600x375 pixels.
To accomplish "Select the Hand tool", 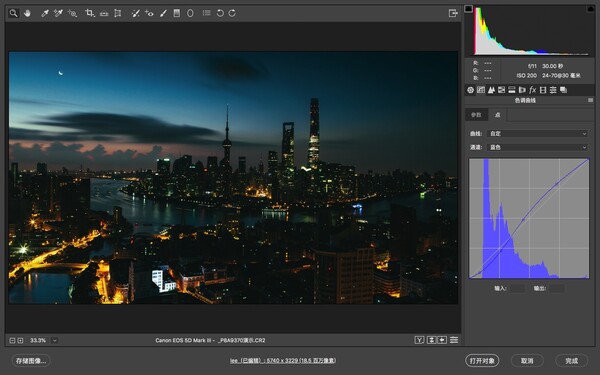I will [27, 13].
